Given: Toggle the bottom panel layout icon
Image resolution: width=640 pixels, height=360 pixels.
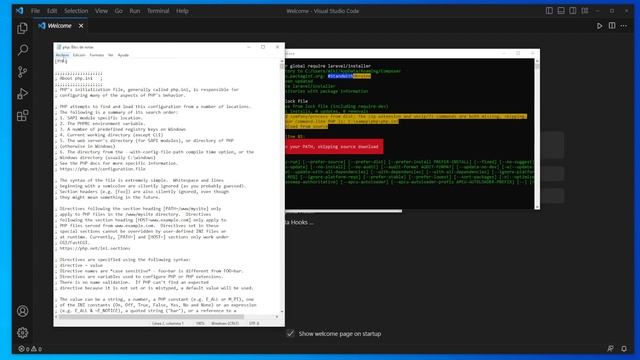Looking at the screenshot, I should coord(561,11).
